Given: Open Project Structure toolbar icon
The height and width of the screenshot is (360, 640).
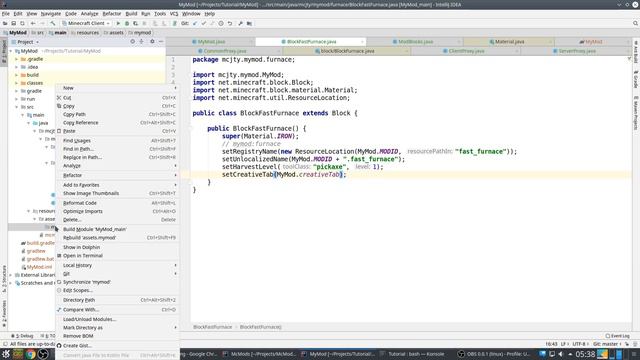Looking at the screenshot, I should 249,24.
